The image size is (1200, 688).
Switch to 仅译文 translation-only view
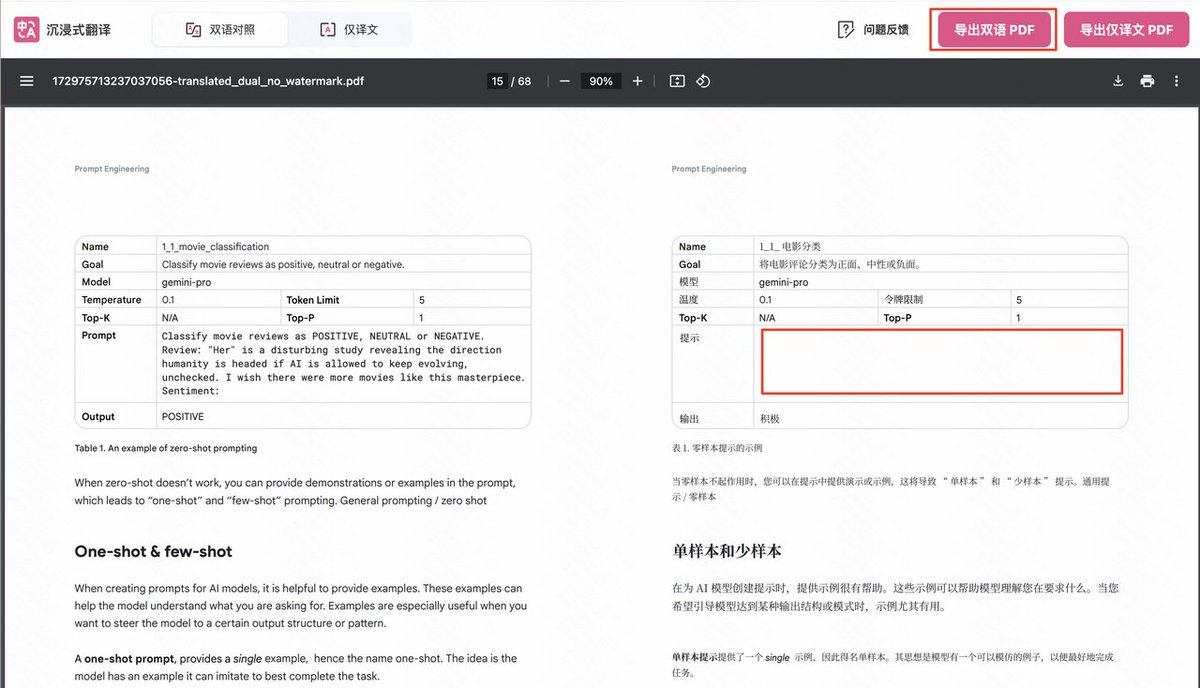pos(349,30)
